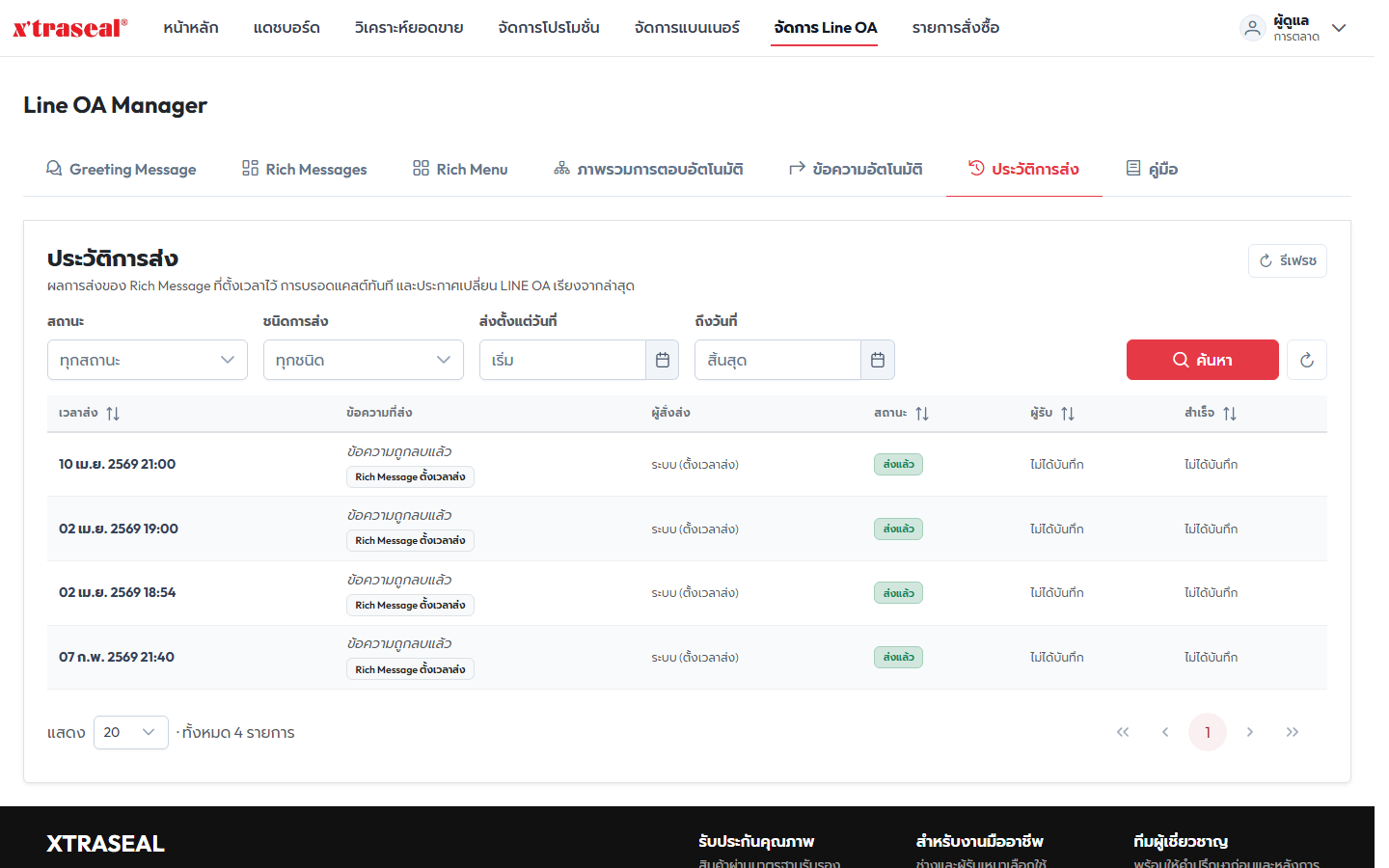
Task: Go to next page chevron
Action: coord(1250,732)
